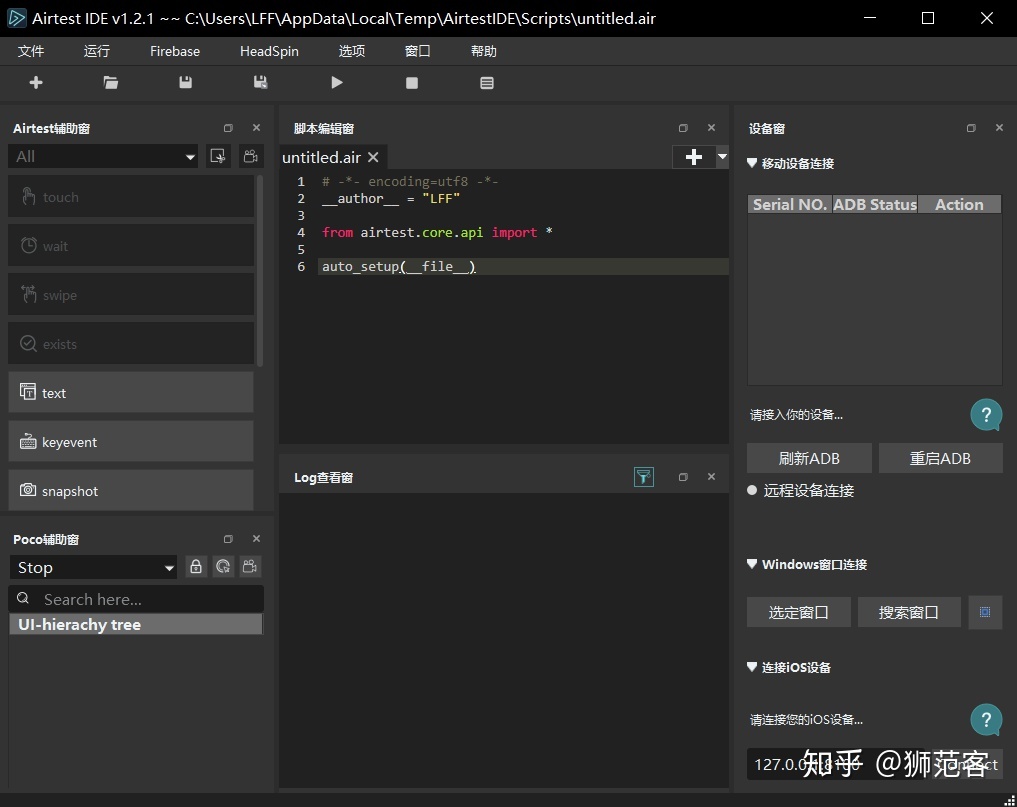Collapse the Windows窗口连接 section
1017x807 pixels.
[x=752, y=564]
